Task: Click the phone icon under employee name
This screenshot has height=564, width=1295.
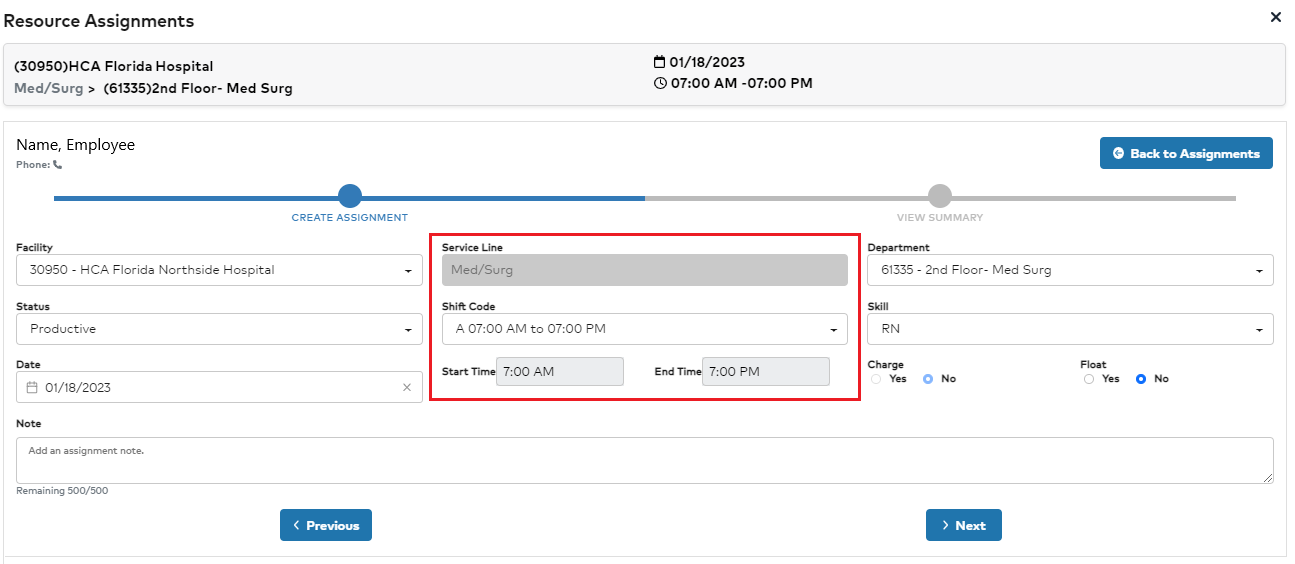Action: click(58, 165)
